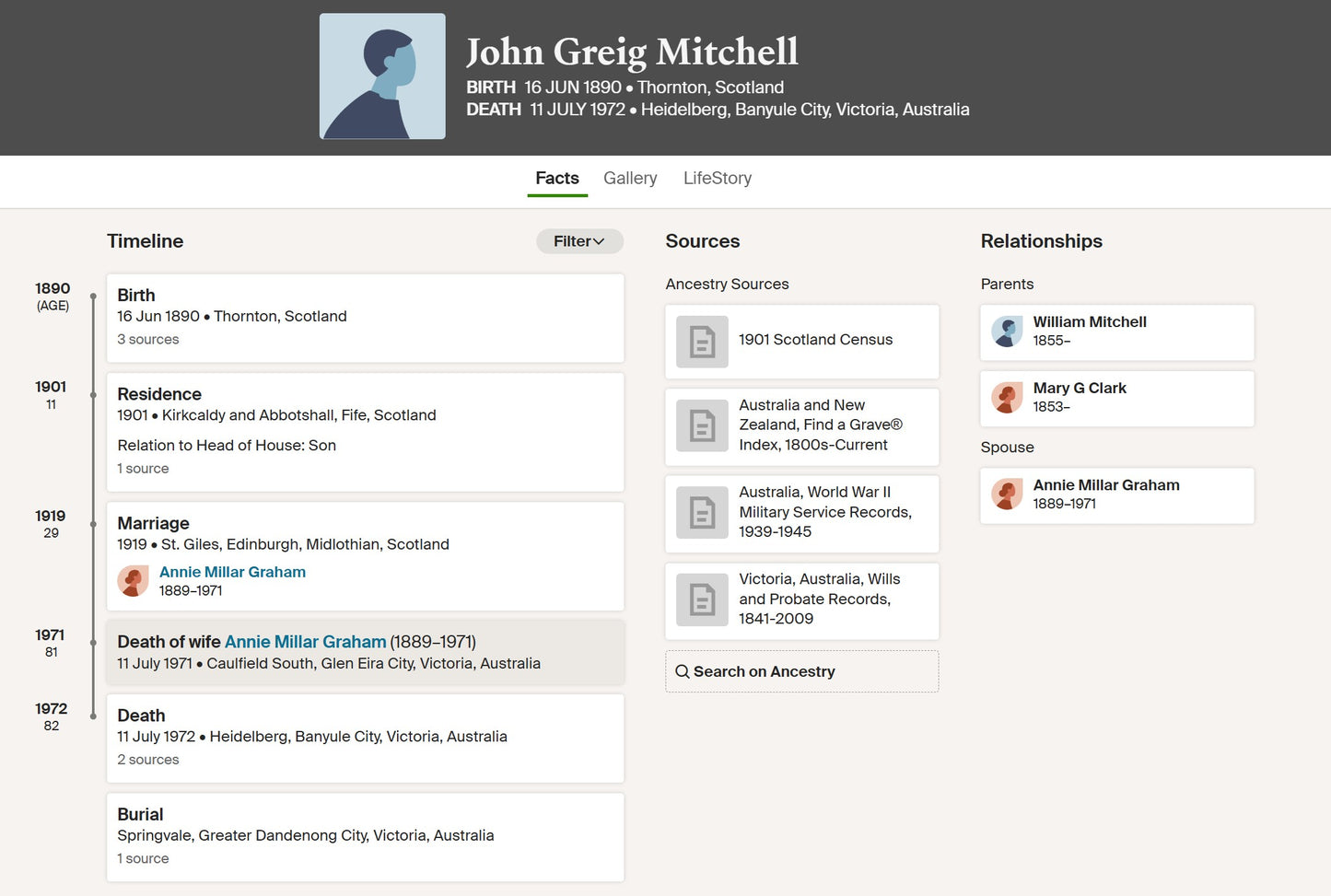Screen dimensions: 1331x896
Task: Click the Search on Ancestry button
Action: tap(802, 671)
